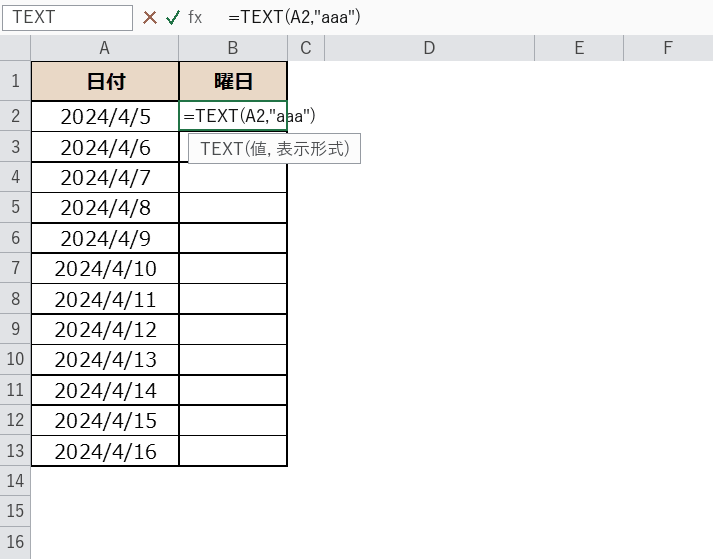713x559 pixels.
Task: Click cell containing 2024/4/13
Action: [105, 360]
